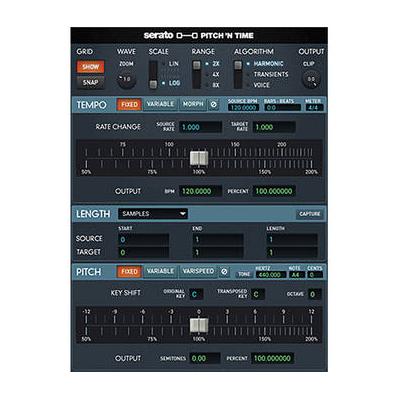This screenshot has width=400, height=400.
Task: Edit the Source BPM field
Action: [x=243, y=108]
